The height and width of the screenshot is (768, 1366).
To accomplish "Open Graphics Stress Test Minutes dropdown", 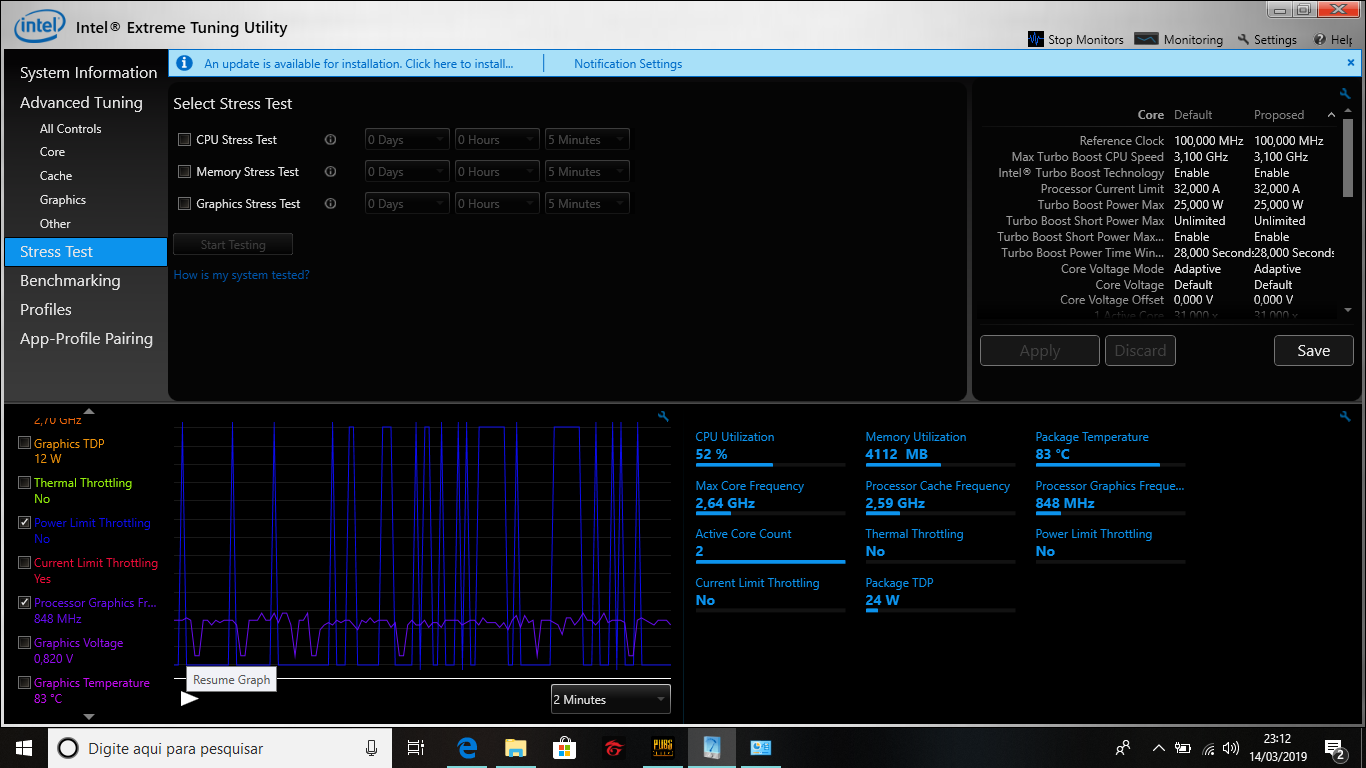I will click(587, 204).
